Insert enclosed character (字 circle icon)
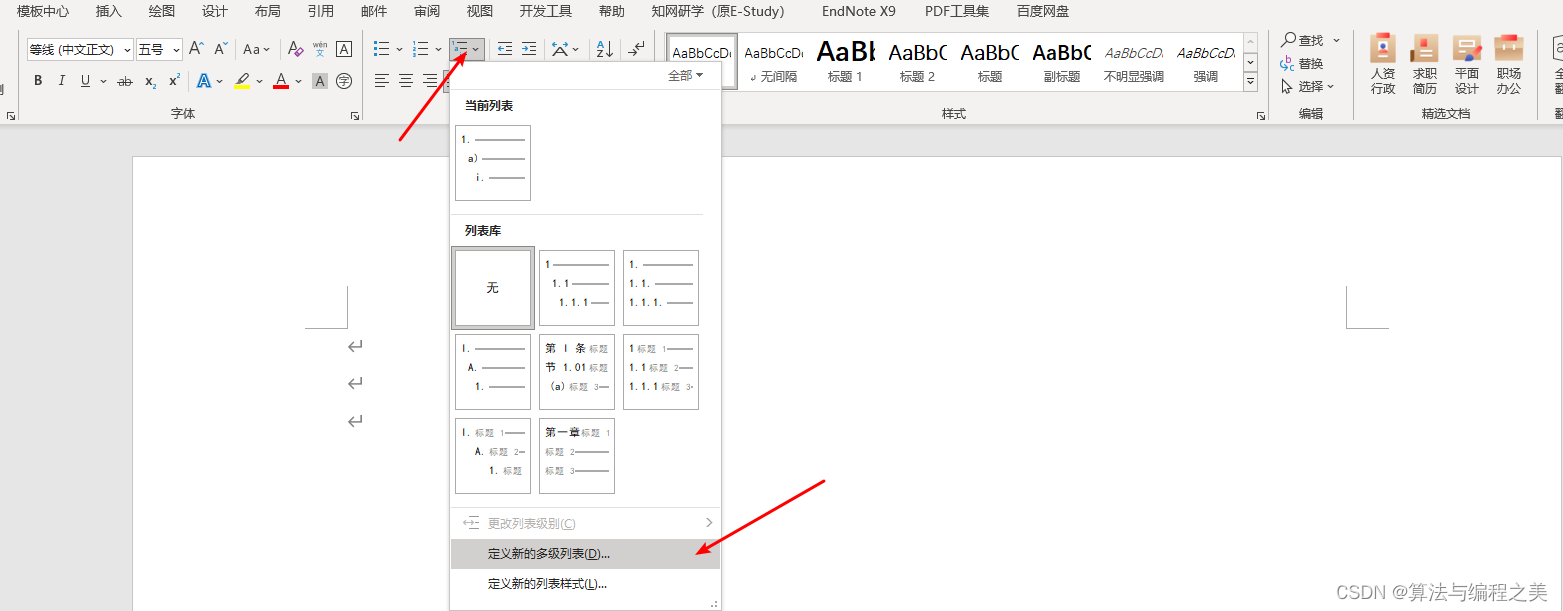This screenshot has height=611, width=1563. tap(344, 81)
